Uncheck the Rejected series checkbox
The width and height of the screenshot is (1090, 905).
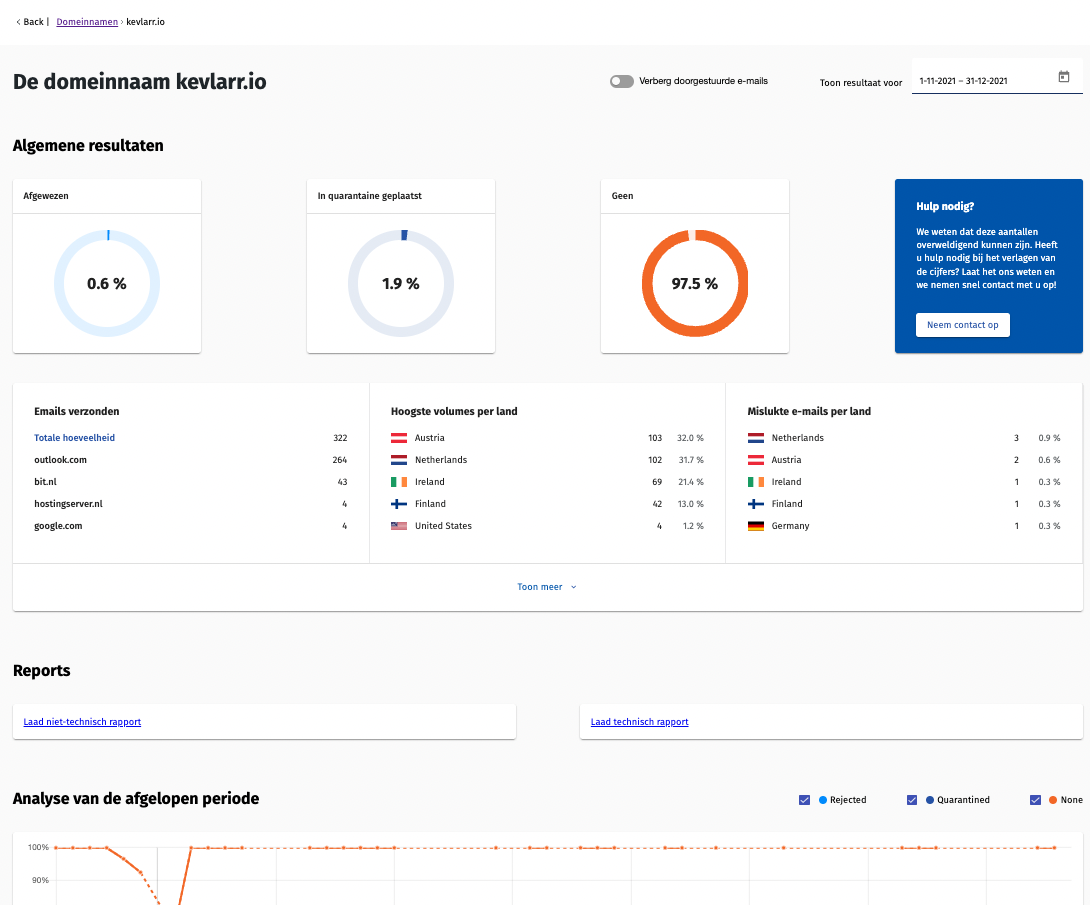805,800
